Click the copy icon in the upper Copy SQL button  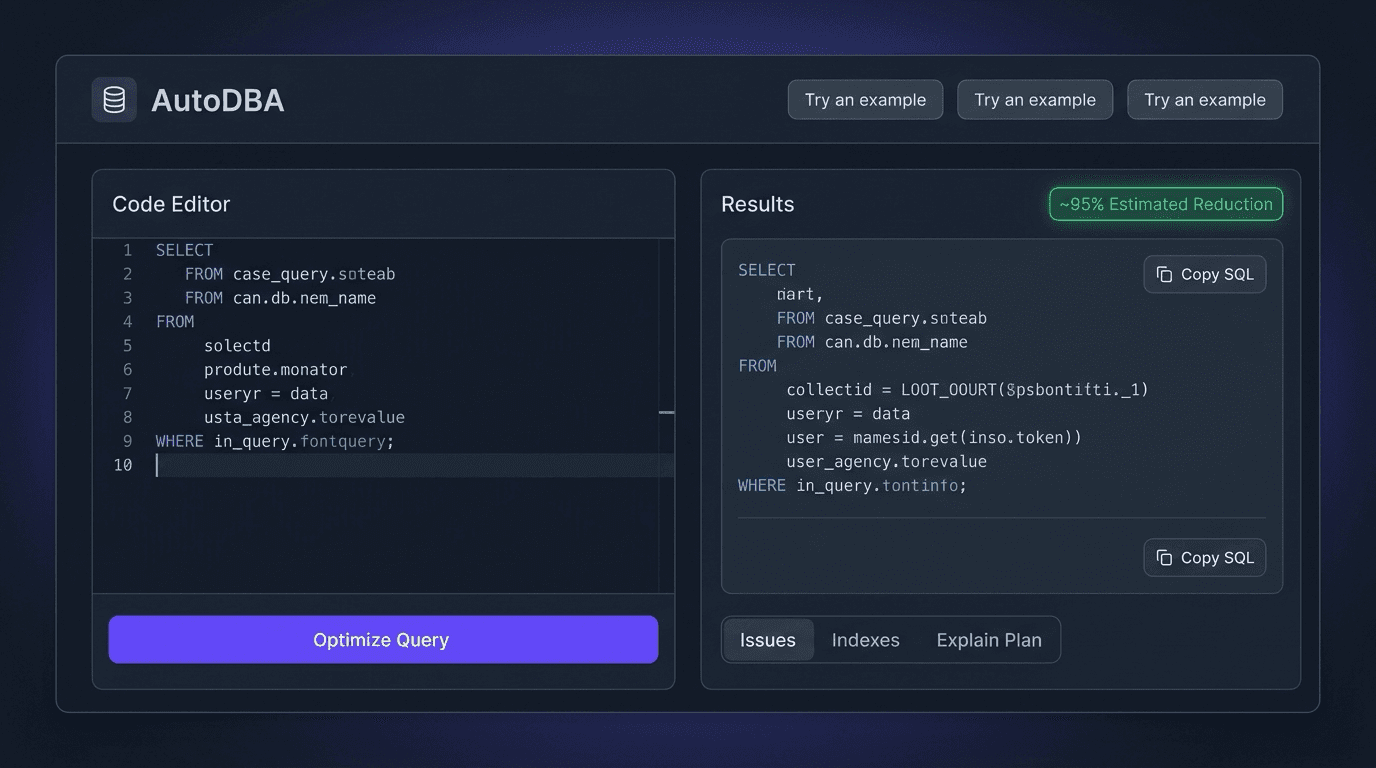click(x=1164, y=274)
